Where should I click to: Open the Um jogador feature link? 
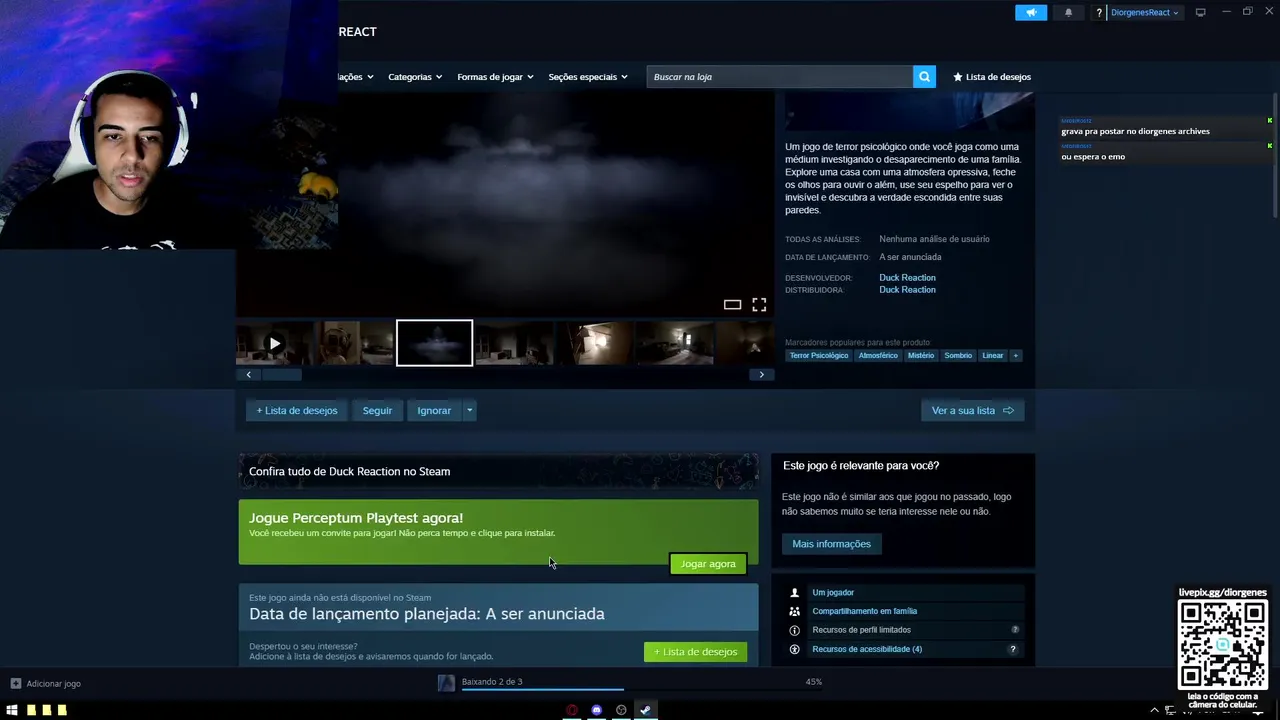pyautogui.click(x=833, y=592)
